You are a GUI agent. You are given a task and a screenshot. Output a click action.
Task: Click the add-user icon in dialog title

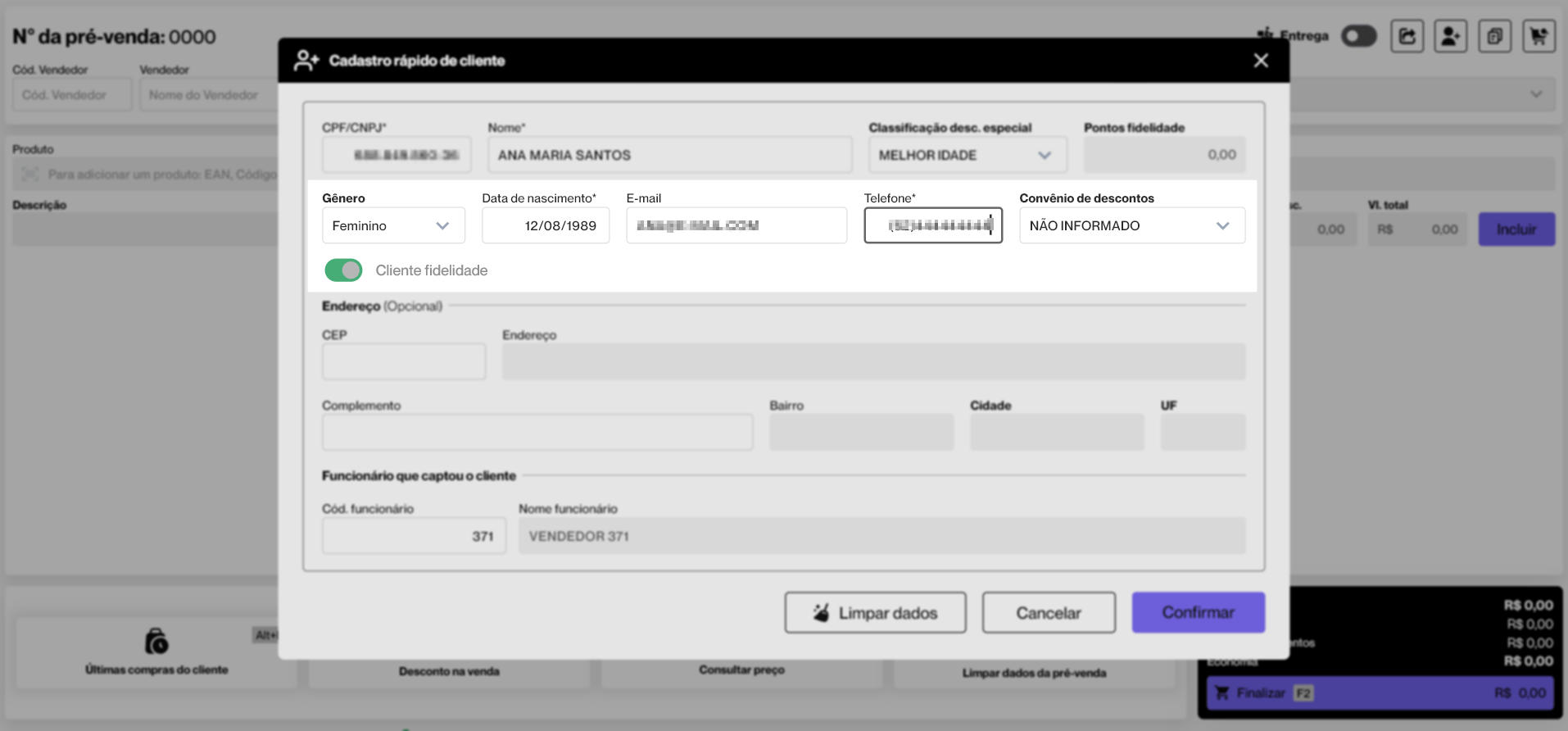point(306,61)
